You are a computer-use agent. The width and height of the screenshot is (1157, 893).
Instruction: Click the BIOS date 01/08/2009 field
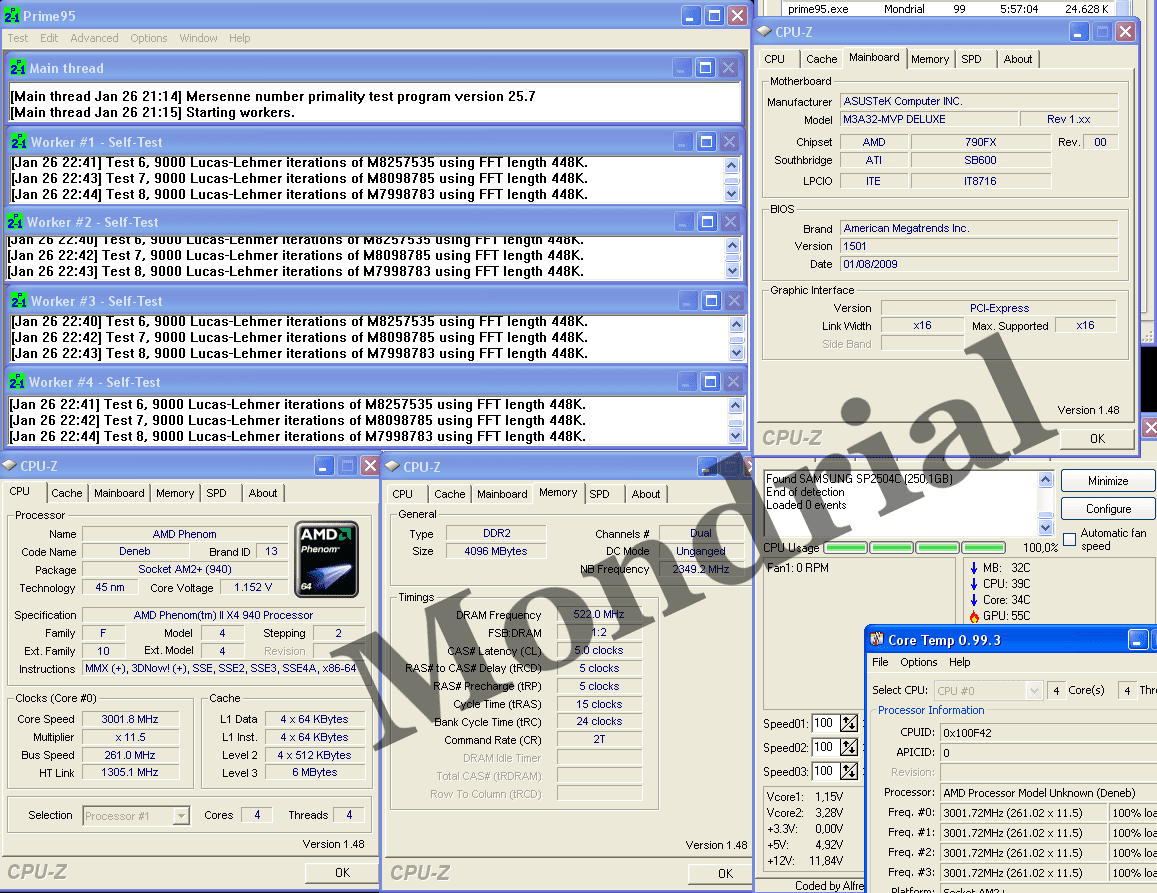coord(979,264)
